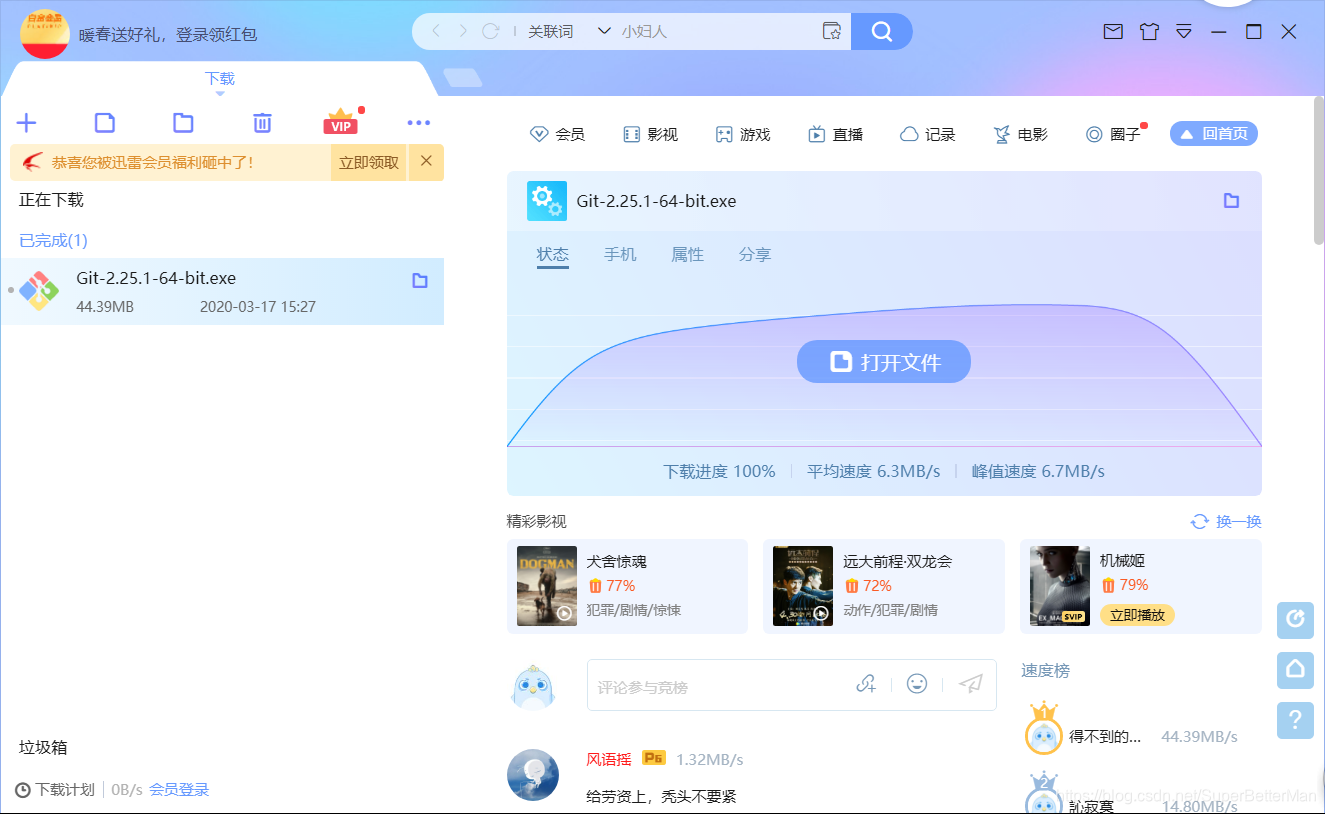The height and width of the screenshot is (814, 1325).
Task: Open the more options ellipsis menu
Action: pyautogui.click(x=419, y=123)
